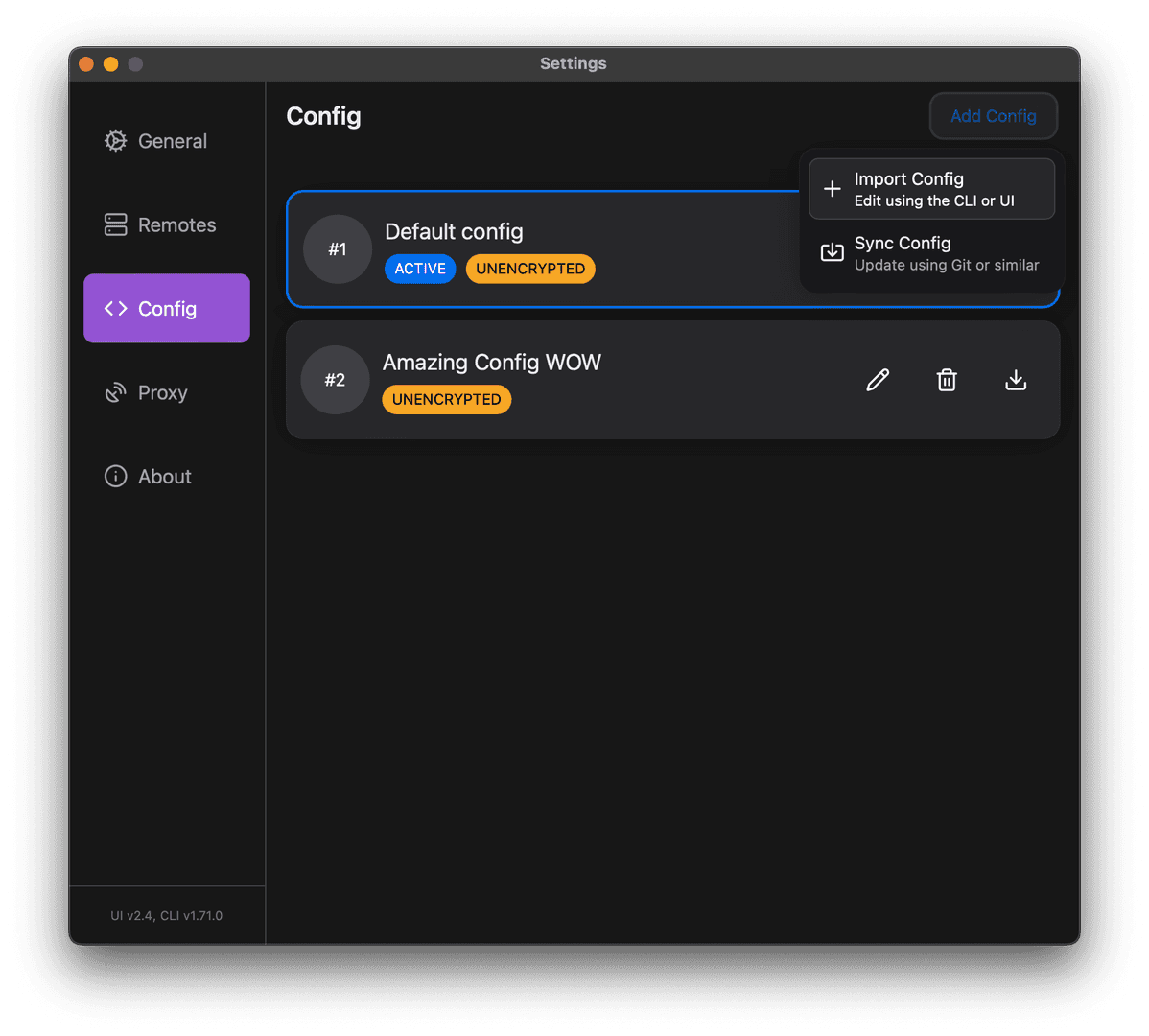
Task: Select the Proxy icon in the sidebar
Action: pyautogui.click(x=115, y=392)
